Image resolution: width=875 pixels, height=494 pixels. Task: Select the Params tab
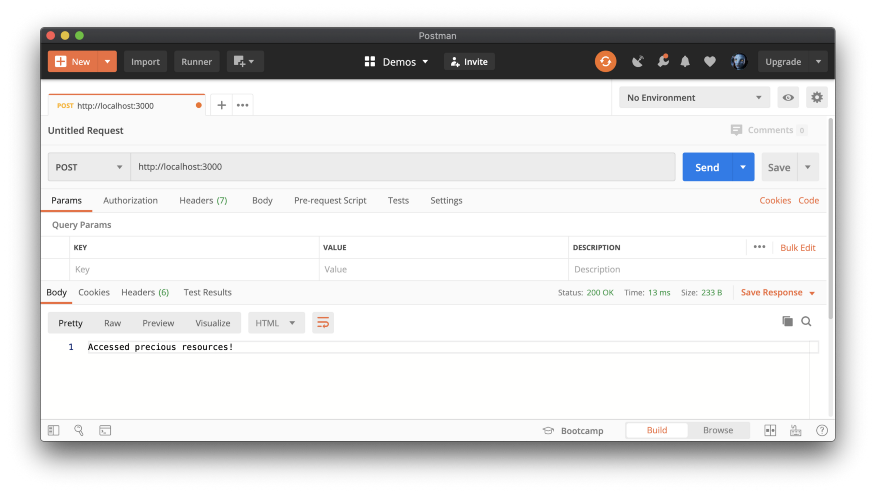pyautogui.click(x=66, y=200)
